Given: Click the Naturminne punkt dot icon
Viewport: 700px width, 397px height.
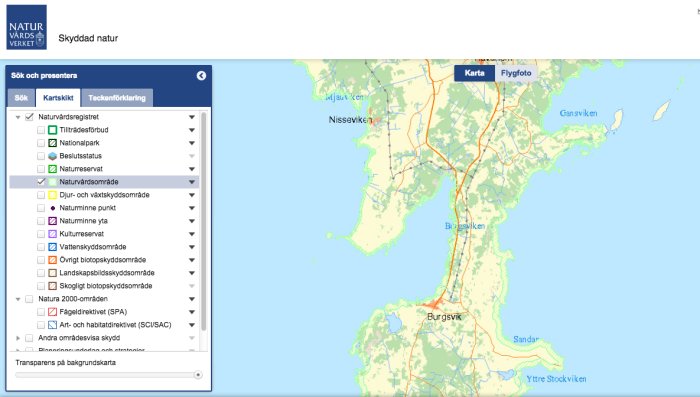Looking at the screenshot, I should pos(52,208).
